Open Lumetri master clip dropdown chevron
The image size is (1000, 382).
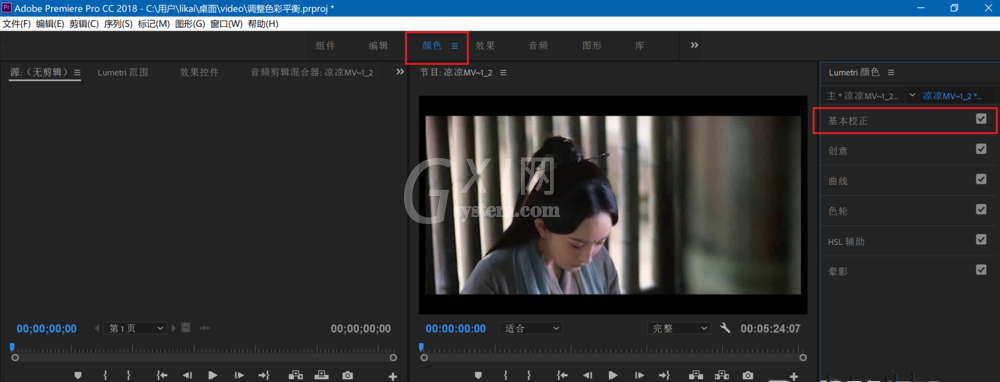pyautogui.click(x=912, y=96)
